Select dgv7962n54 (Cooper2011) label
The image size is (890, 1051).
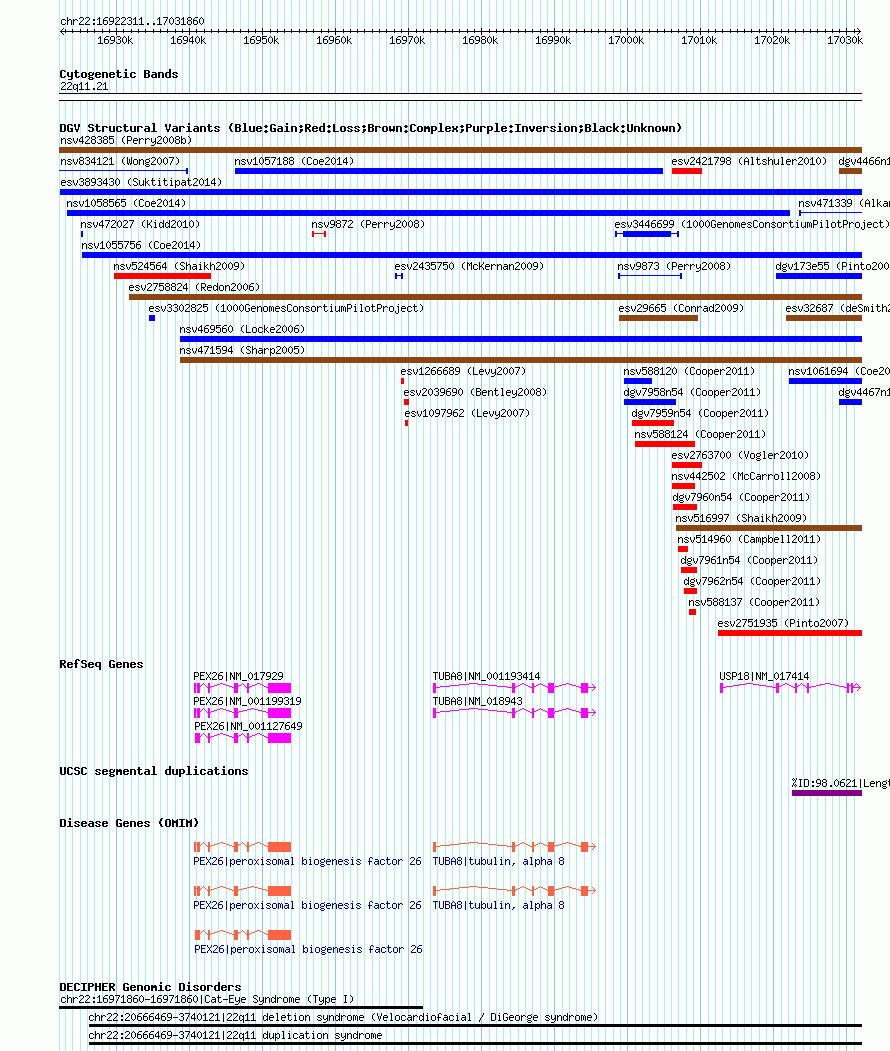tap(752, 580)
